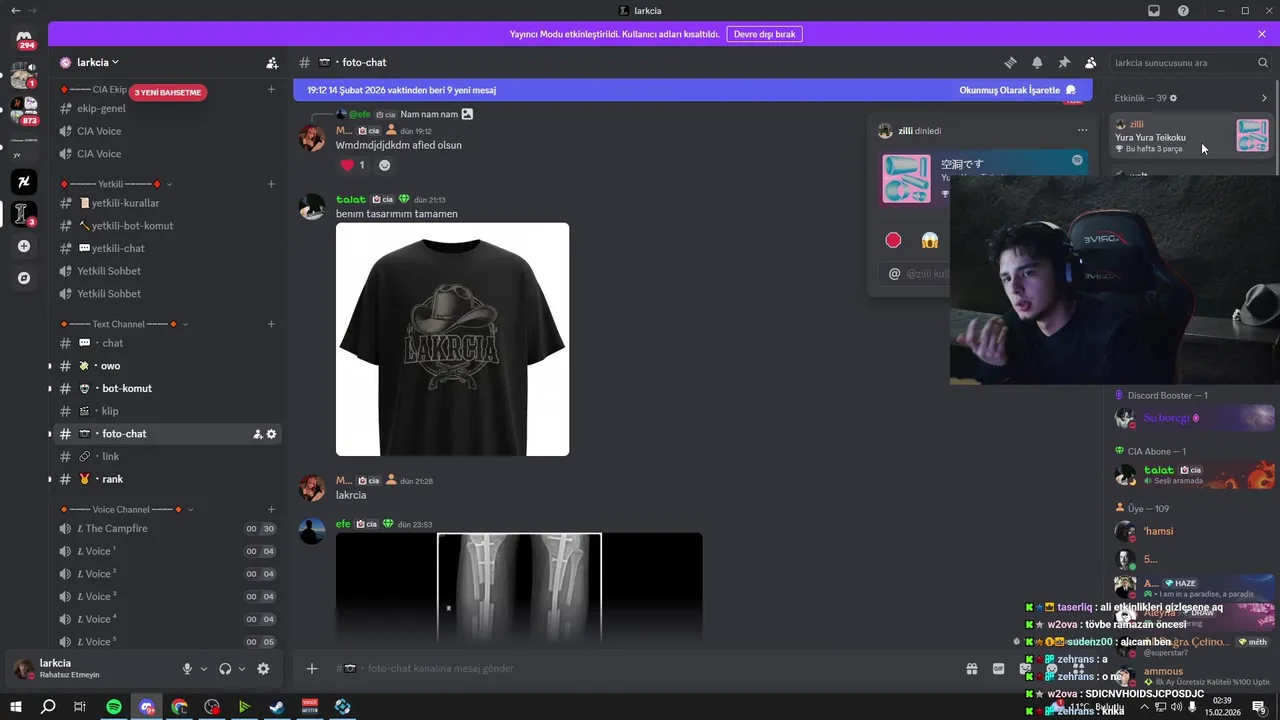The image size is (1280, 720).
Task: Open gift icon in message bar
Action: tap(971, 668)
